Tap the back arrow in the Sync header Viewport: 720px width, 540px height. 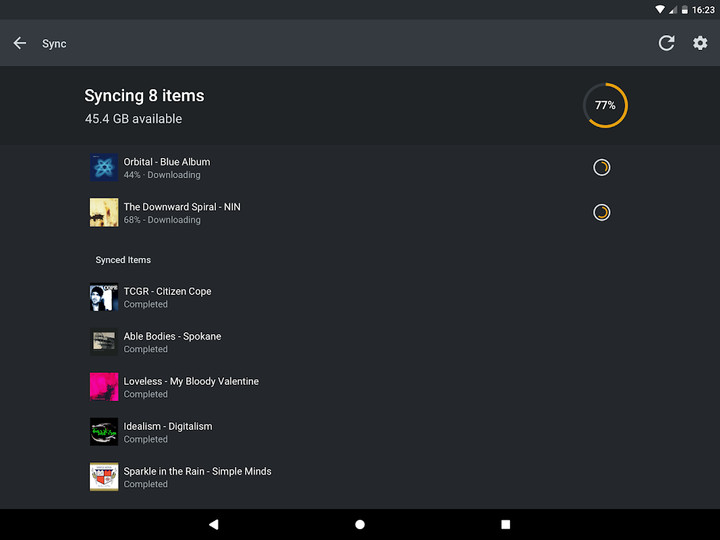pyautogui.click(x=20, y=43)
